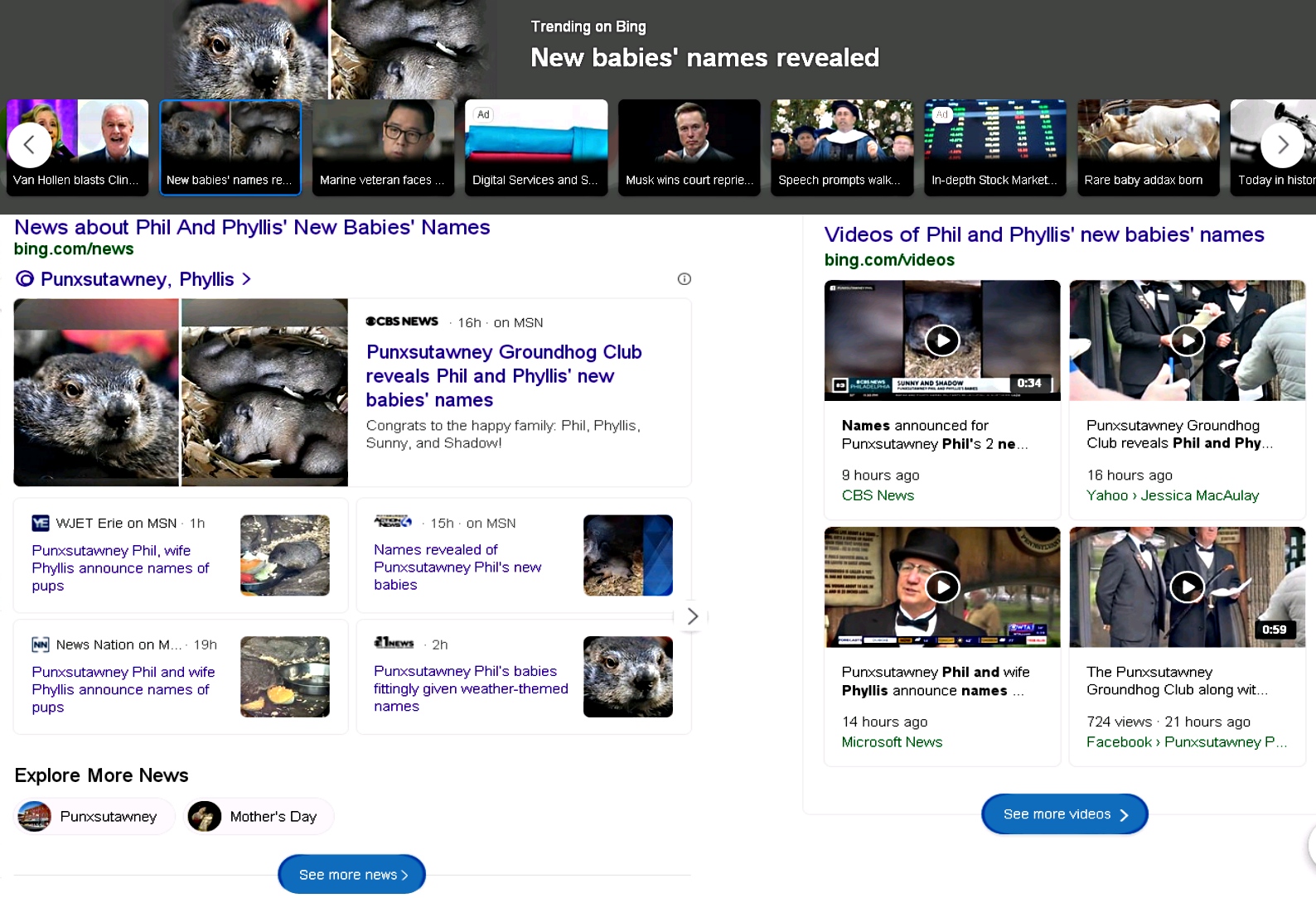Screen dimensions: 1316x898
Task: Click the News Nation article thumbnail
Action: click(x=285, y=677)
